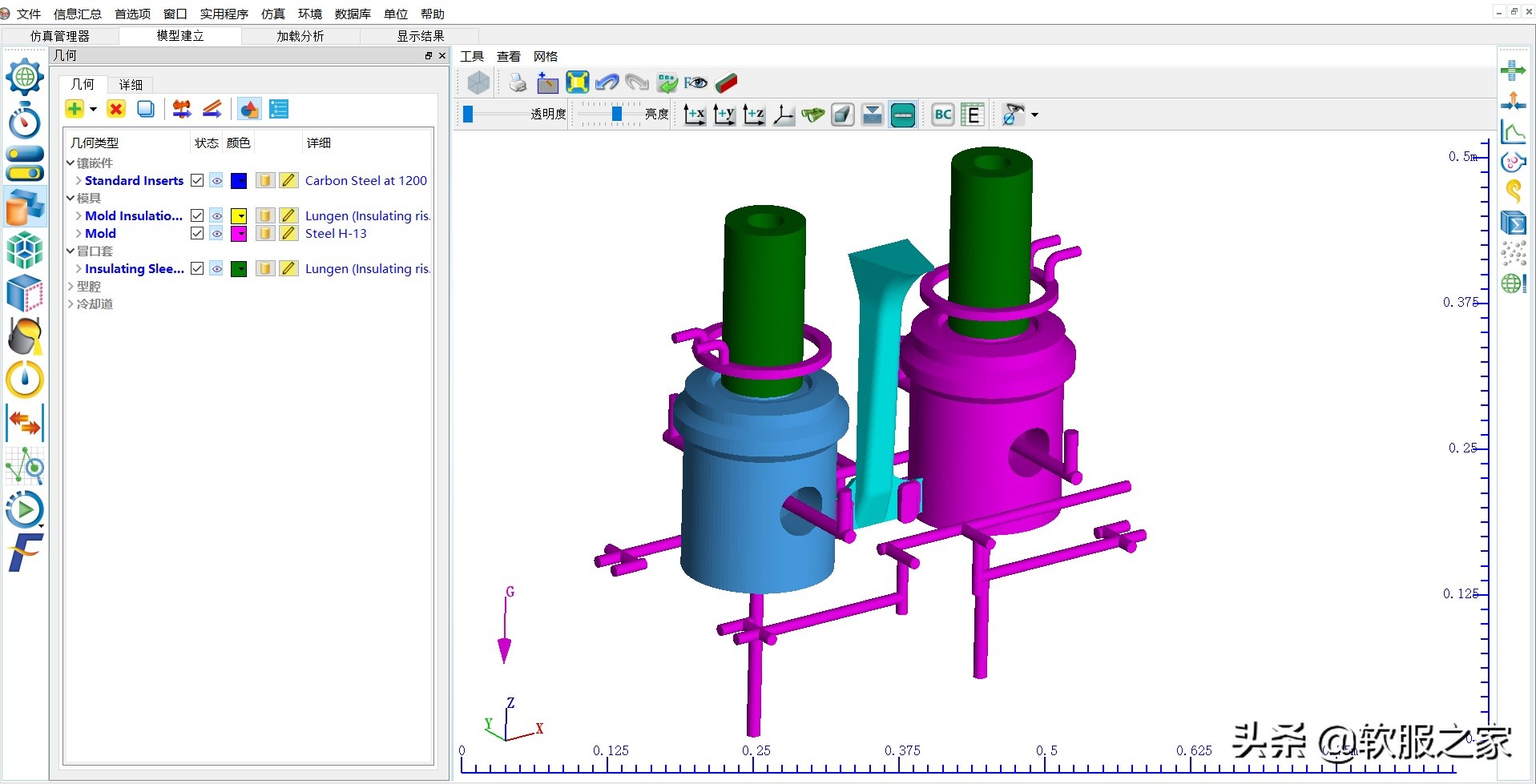This screenshot has width=1536, height=784.
Task: Open the BC boundary conditions icon
Action: point(942,115)
